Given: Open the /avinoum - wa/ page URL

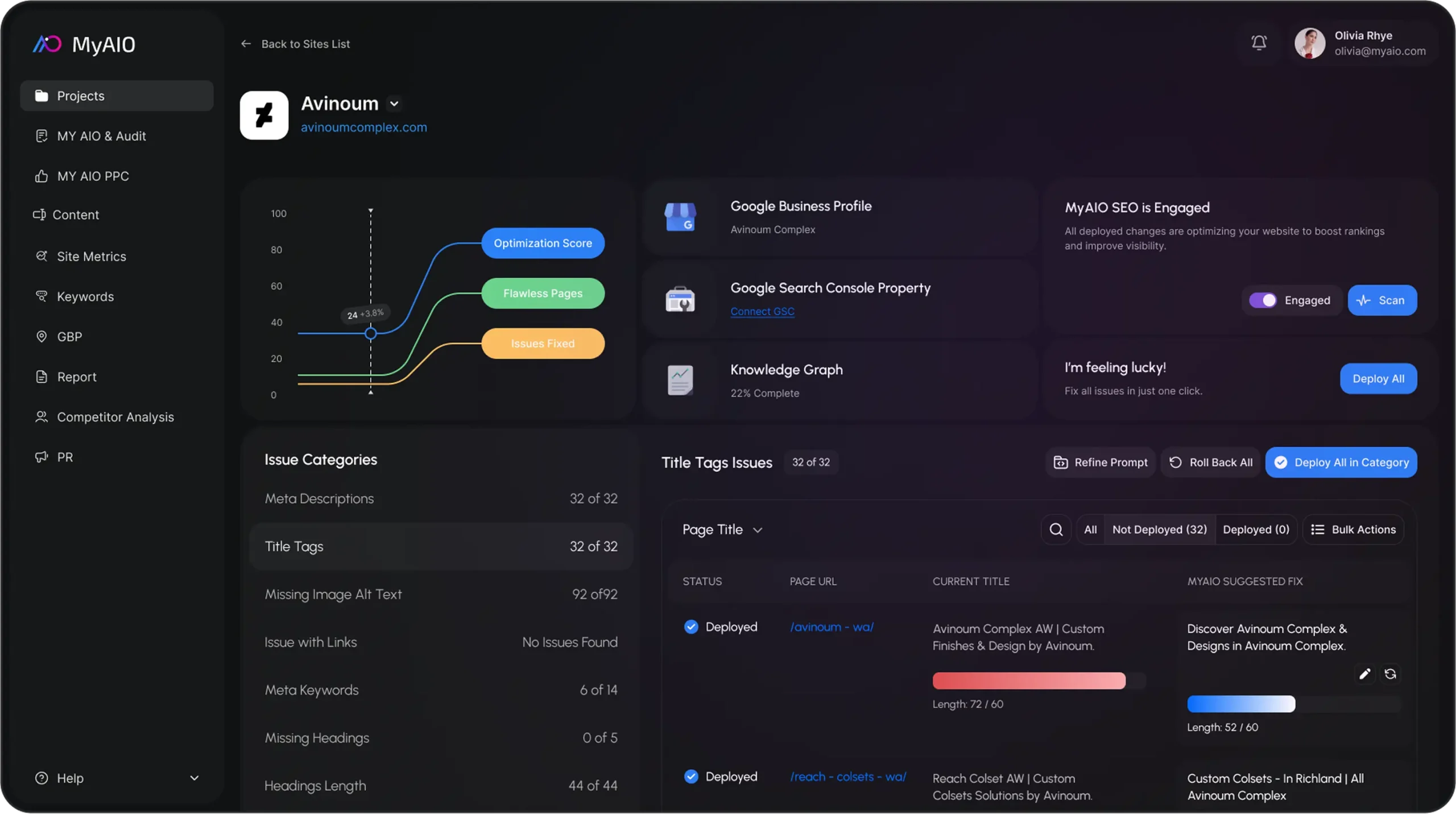Looking at the screenshot, I should pos(832,627).
